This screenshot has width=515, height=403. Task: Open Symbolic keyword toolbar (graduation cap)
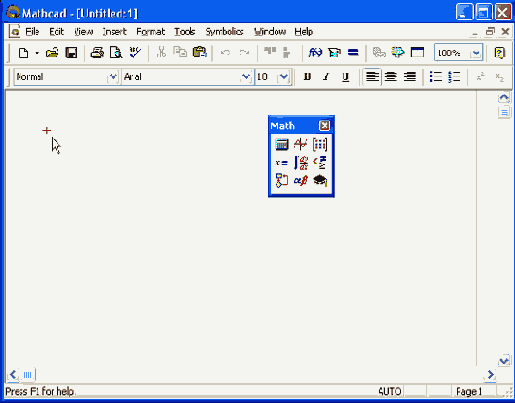320,181
